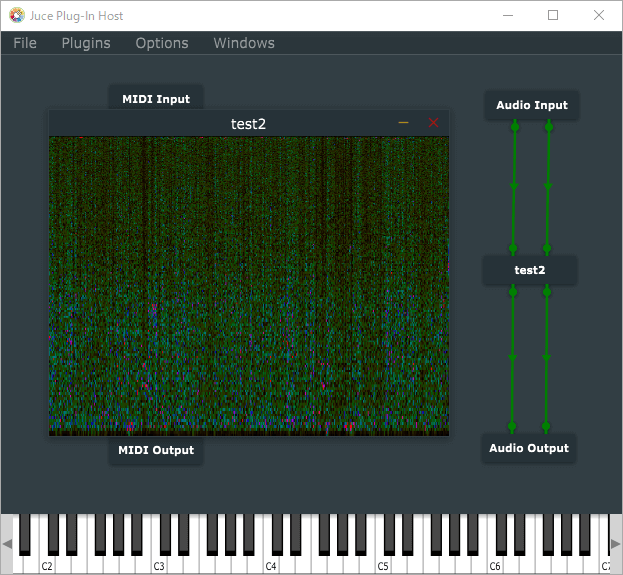Click Audio Input right output pin

(x=549, y=127)
